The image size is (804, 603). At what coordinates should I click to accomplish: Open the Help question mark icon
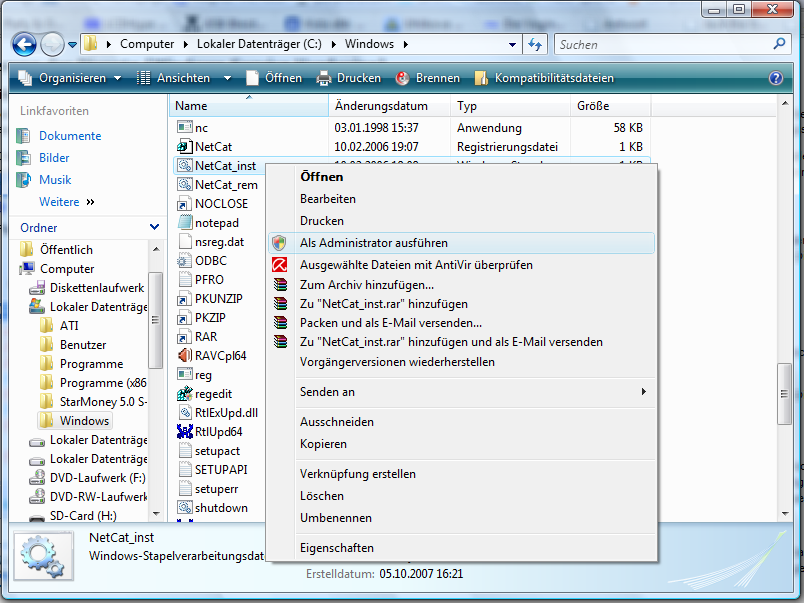click(x=776, y=78)
